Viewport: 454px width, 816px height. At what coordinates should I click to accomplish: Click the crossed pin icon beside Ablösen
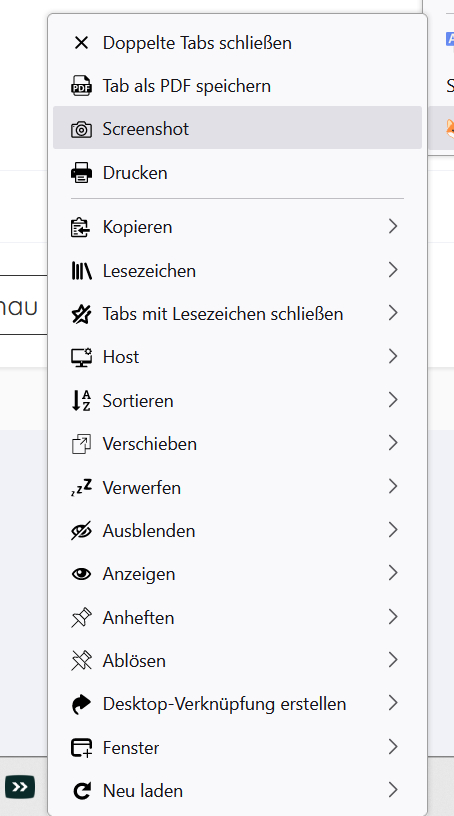(81, 661)
